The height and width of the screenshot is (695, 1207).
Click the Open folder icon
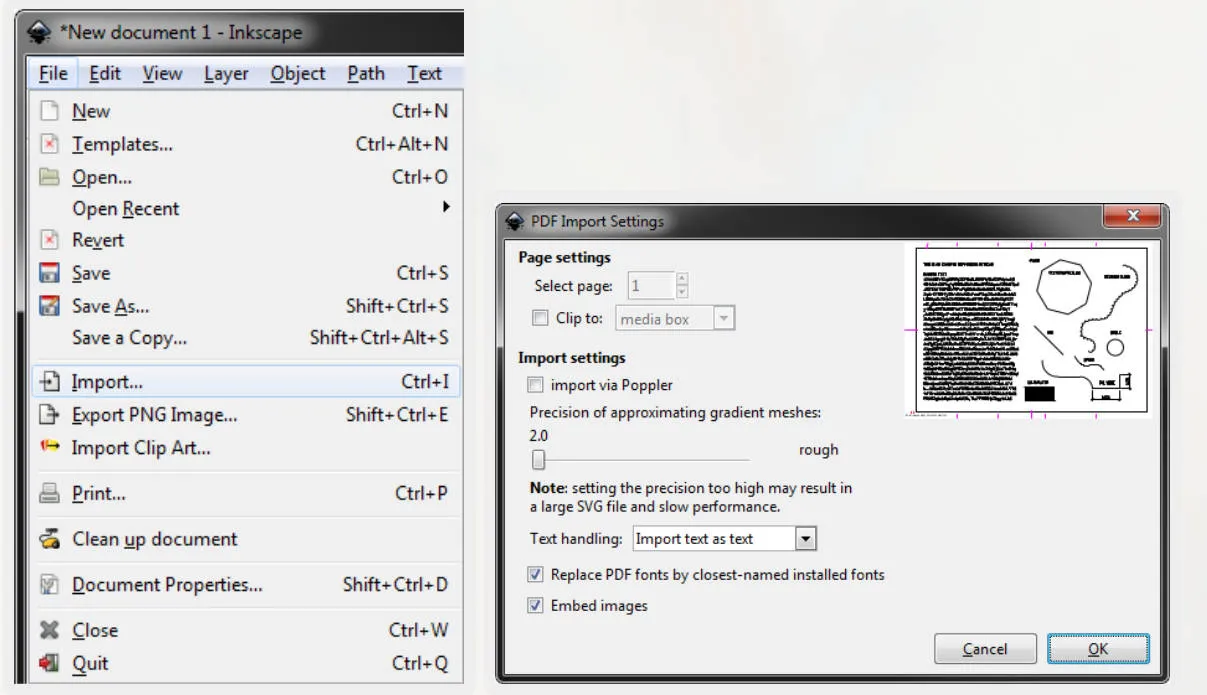tap(50, 175)
